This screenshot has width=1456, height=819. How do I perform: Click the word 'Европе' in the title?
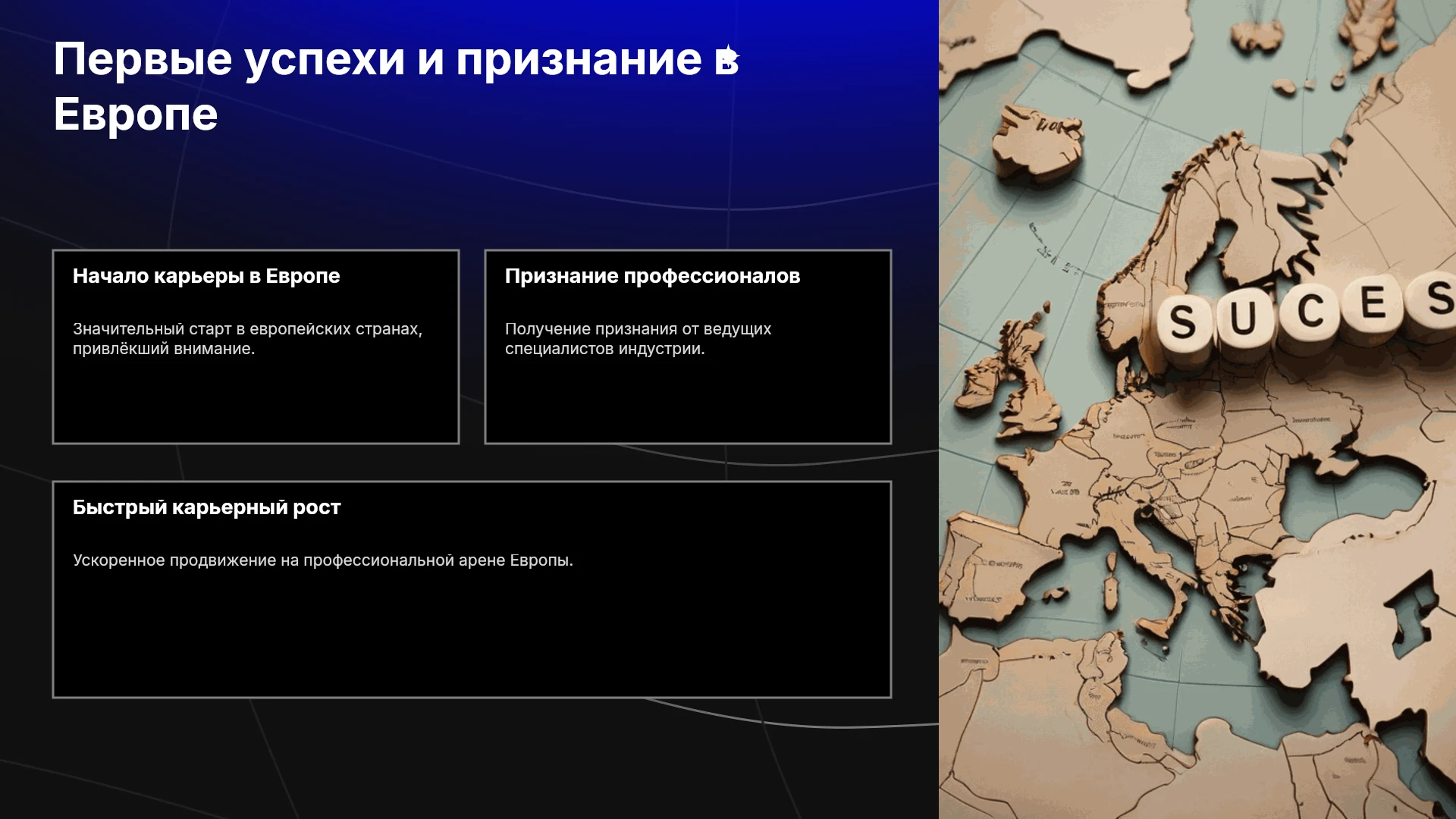click(x=136, y=115)
